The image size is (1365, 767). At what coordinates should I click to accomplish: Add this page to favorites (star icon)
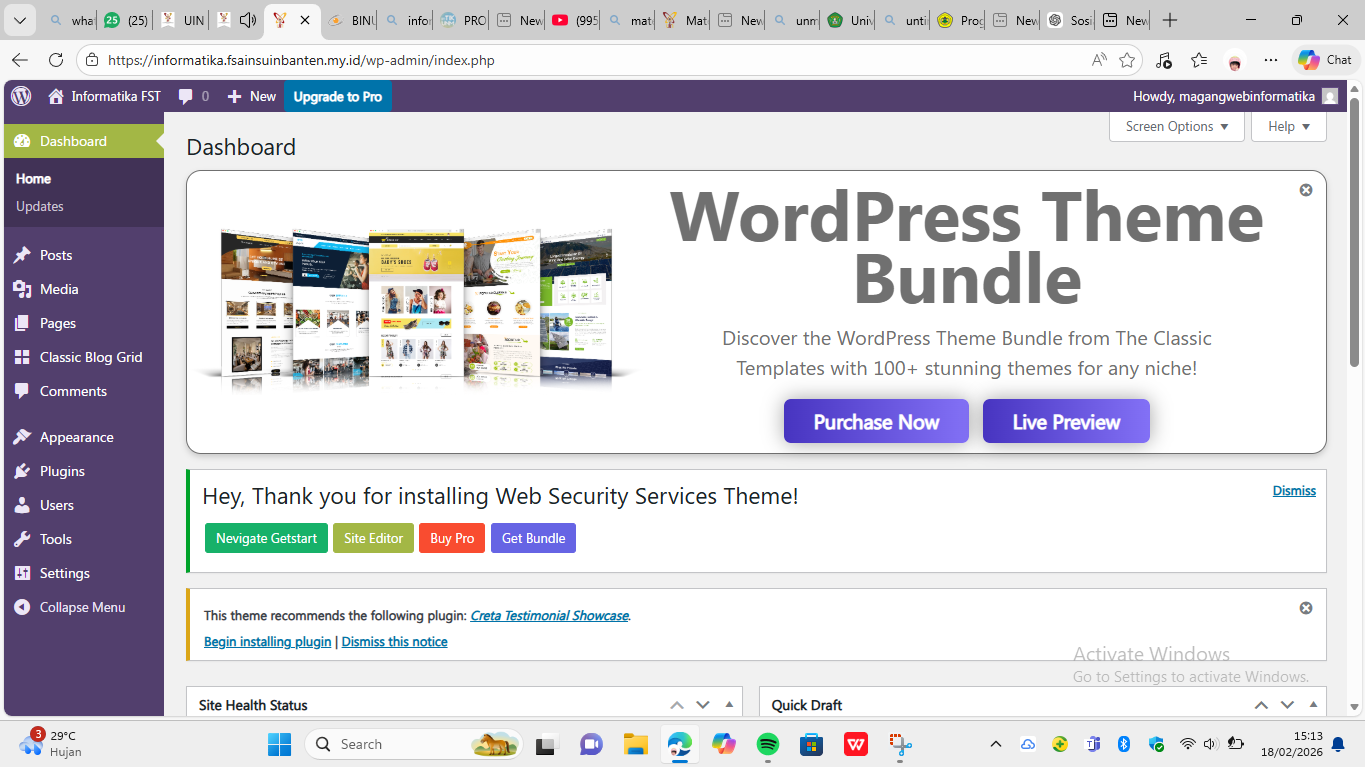click(x=1127, y=60)
